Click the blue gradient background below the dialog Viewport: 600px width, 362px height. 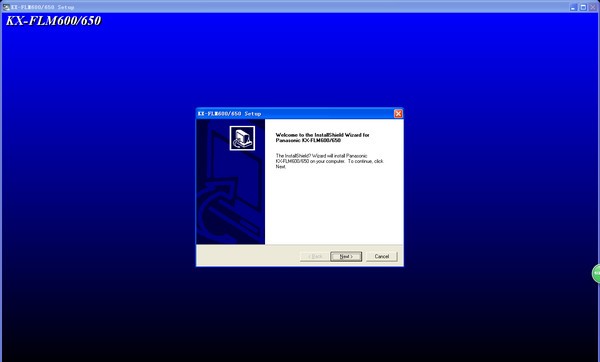300,314
